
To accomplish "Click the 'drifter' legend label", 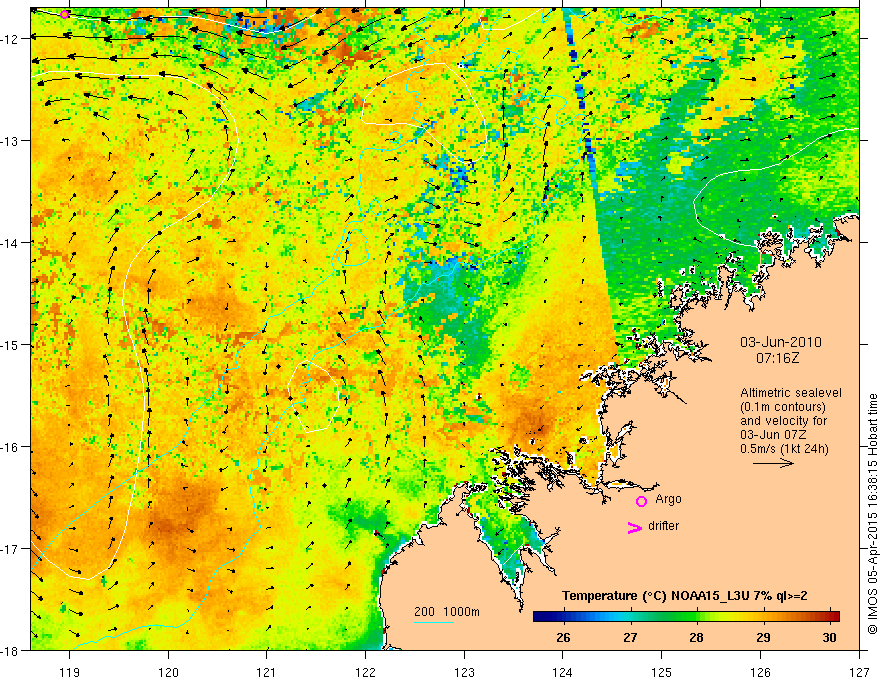I will click(x=663, y=526).
